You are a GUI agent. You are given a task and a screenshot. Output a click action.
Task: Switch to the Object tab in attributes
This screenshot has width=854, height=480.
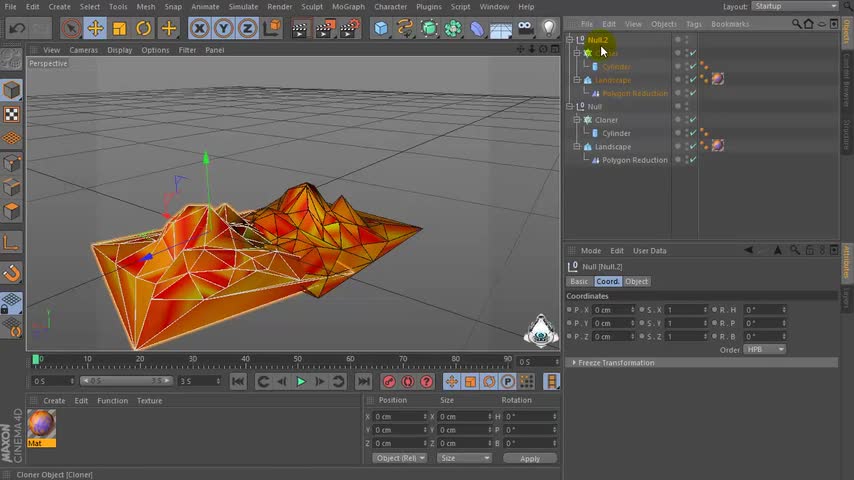(636, 282)
